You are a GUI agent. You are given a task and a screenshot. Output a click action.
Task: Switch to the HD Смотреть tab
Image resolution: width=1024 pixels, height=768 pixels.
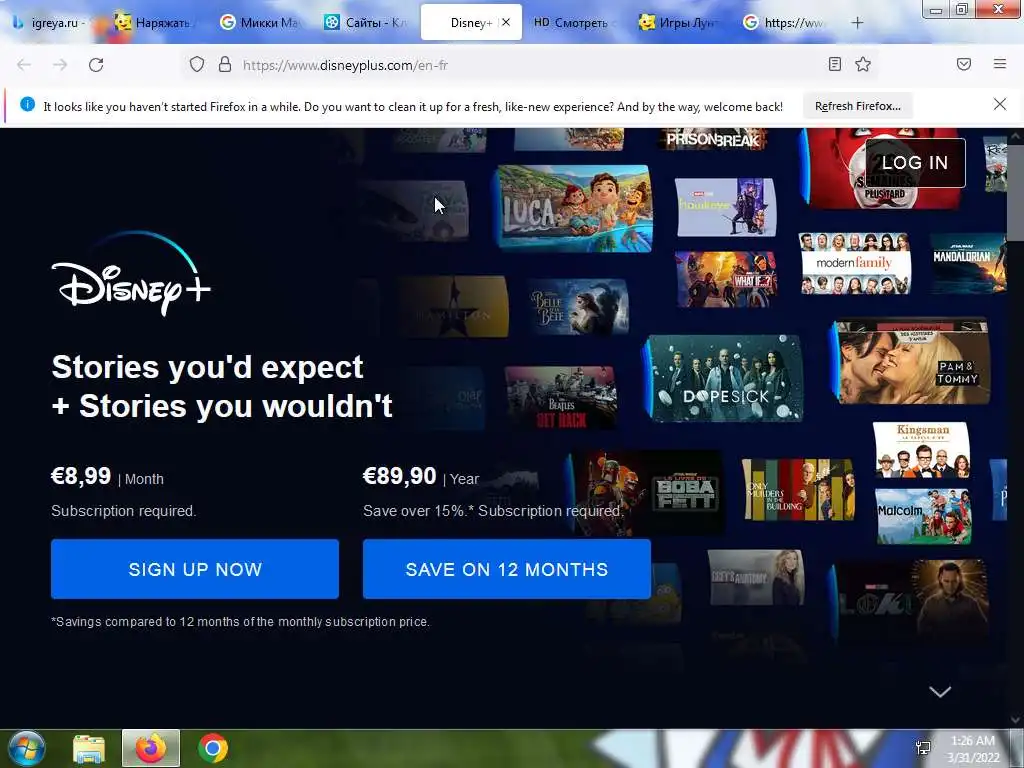coord(571,23)
